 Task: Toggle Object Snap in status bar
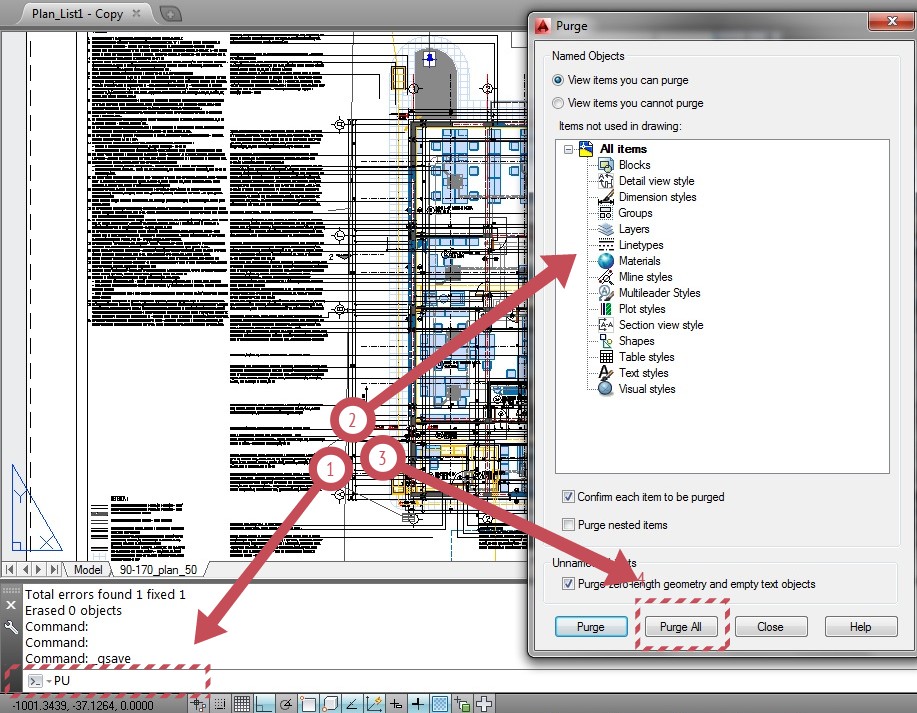(x=308, y=704)
